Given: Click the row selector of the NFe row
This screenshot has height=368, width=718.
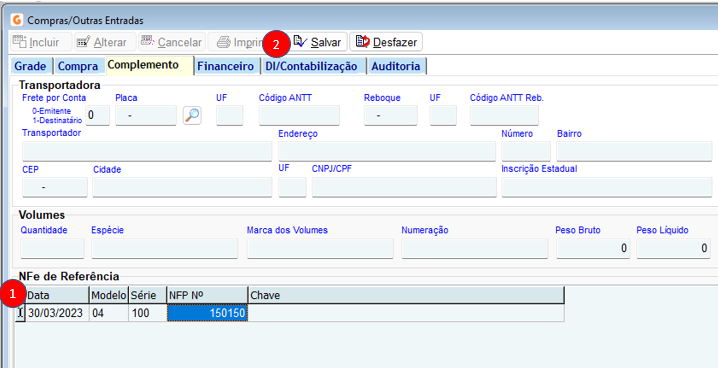Looking at the screenshot, I should coord(20,313).
